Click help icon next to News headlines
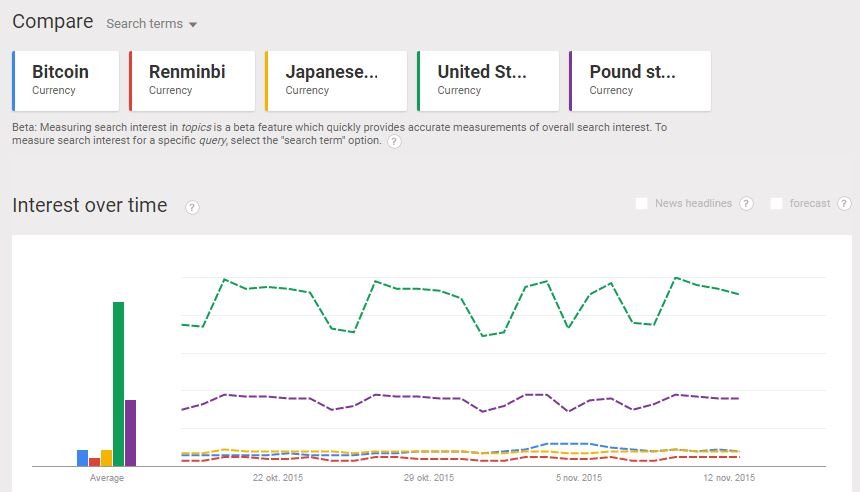The width and height of the screenshot is (860, 492). 746,204
